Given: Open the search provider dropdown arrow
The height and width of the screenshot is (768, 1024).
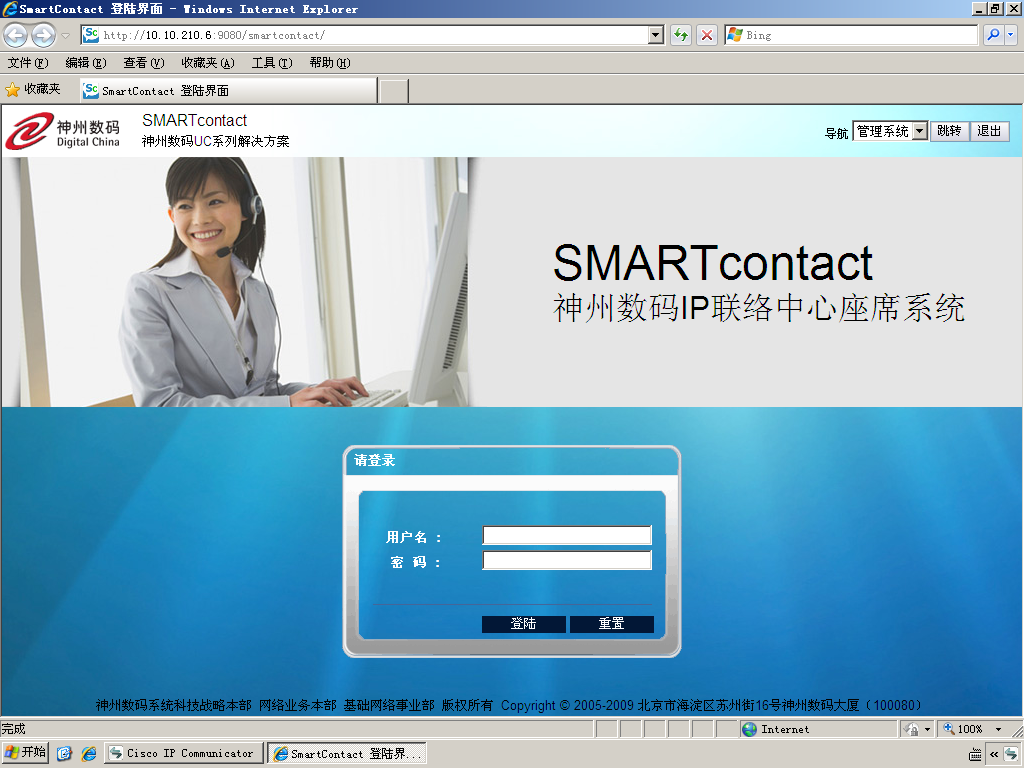Looking at the screenshot, I should [1011, 35].
